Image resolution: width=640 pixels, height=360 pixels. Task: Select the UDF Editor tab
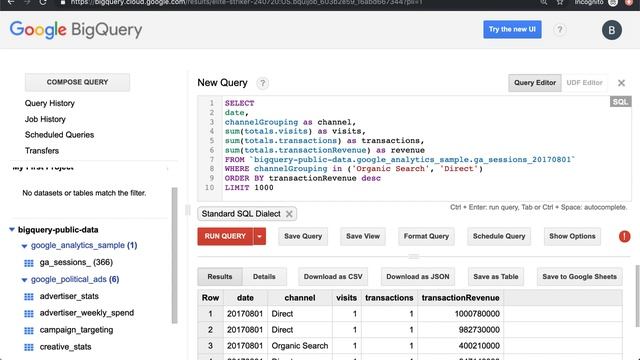(x=584, y=83)
